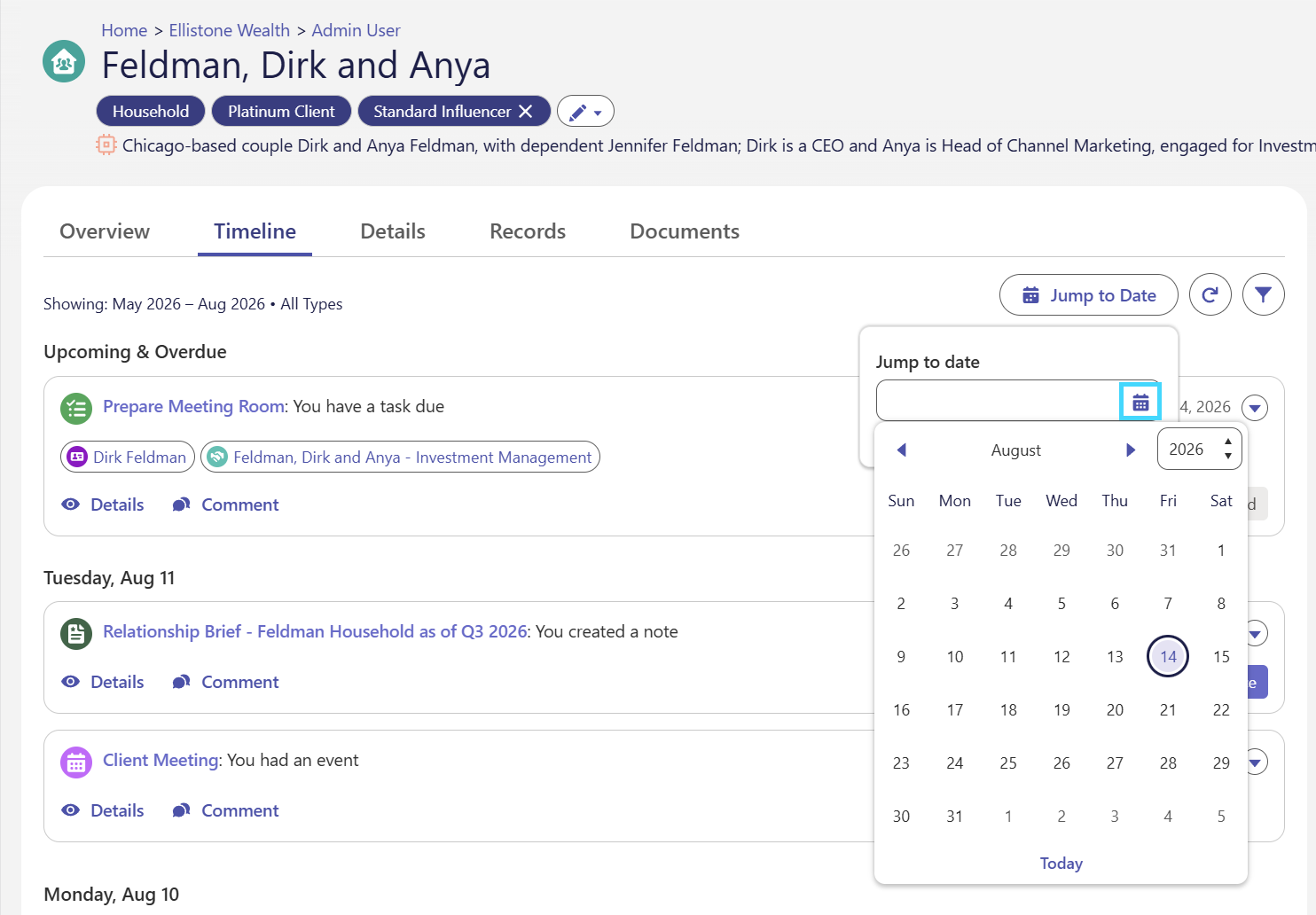Select the Platinum Client tag
The width and height of the screenshot is (1316, 915).
281,112
